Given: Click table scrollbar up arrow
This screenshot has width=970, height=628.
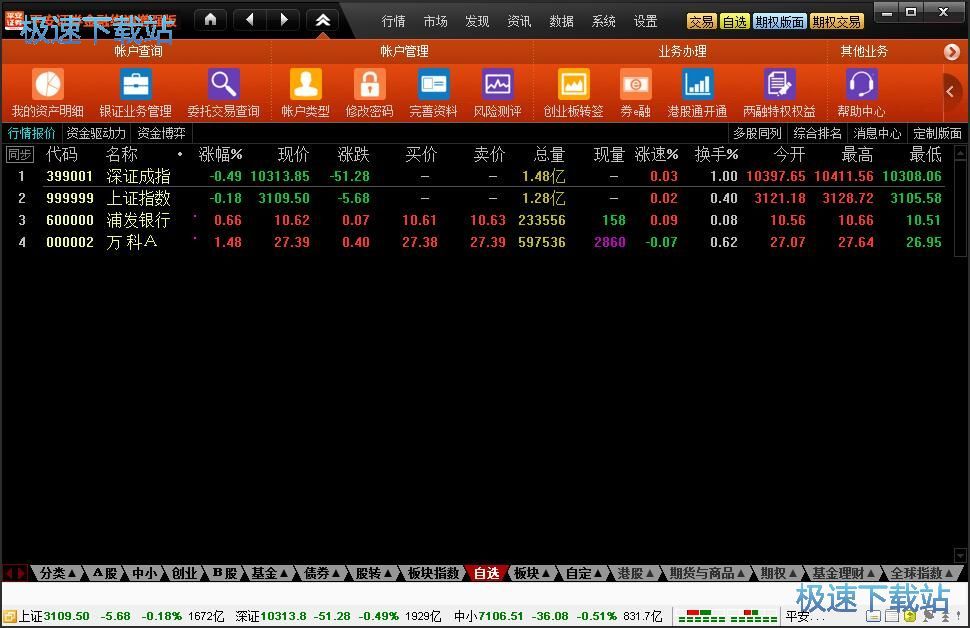Looking at the screenshot, I should pos(960,152).
